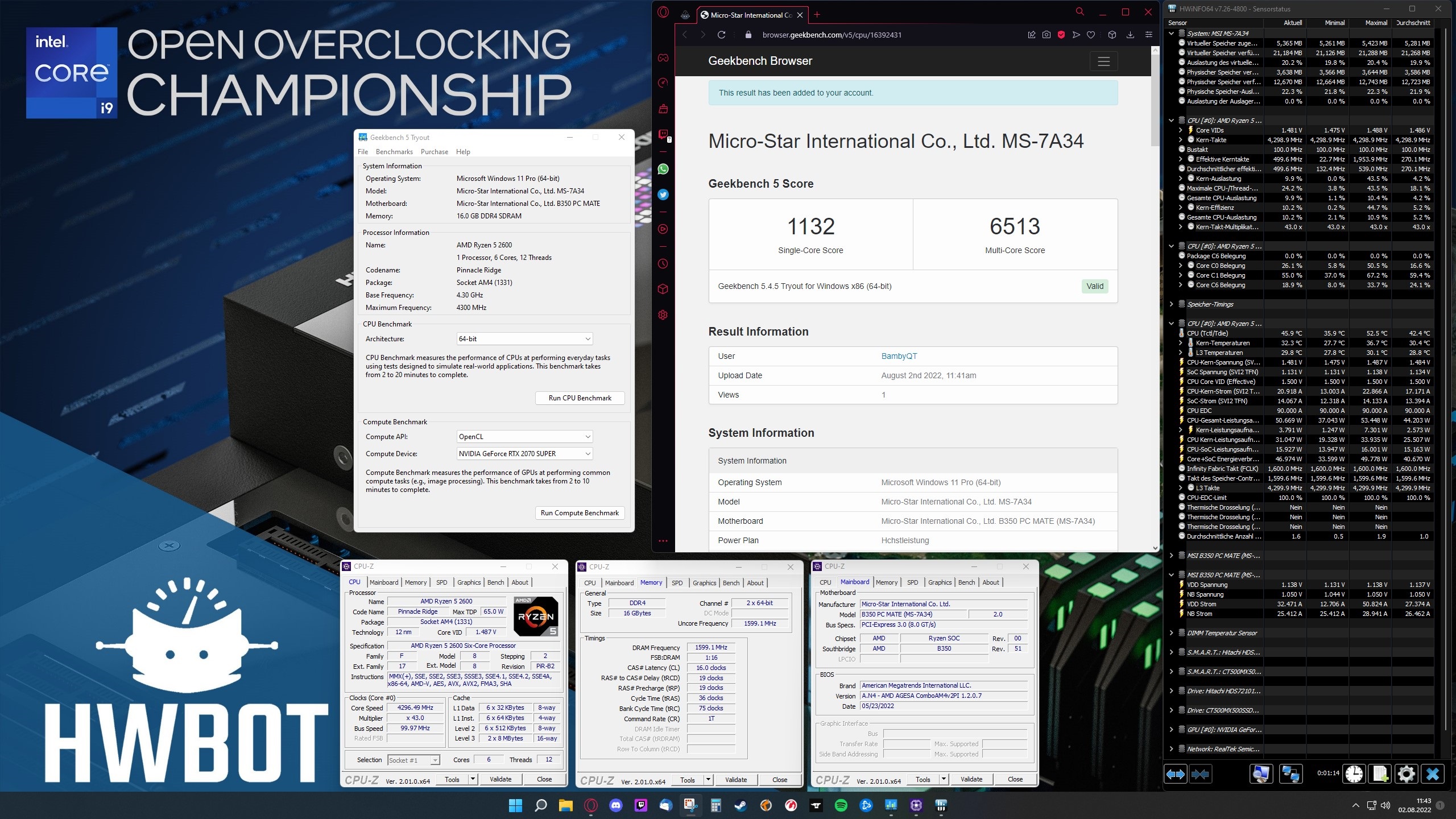Viewport: 1456px width, 819px height.
Task: Collapse HWiNFO columns with inward-arrows icon
Action: pos(1200,774)
